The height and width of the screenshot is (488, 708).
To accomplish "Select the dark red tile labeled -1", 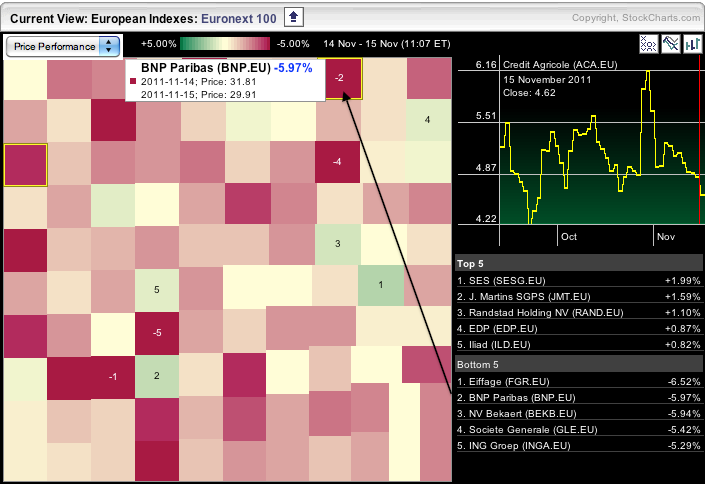I will point(113,376).
